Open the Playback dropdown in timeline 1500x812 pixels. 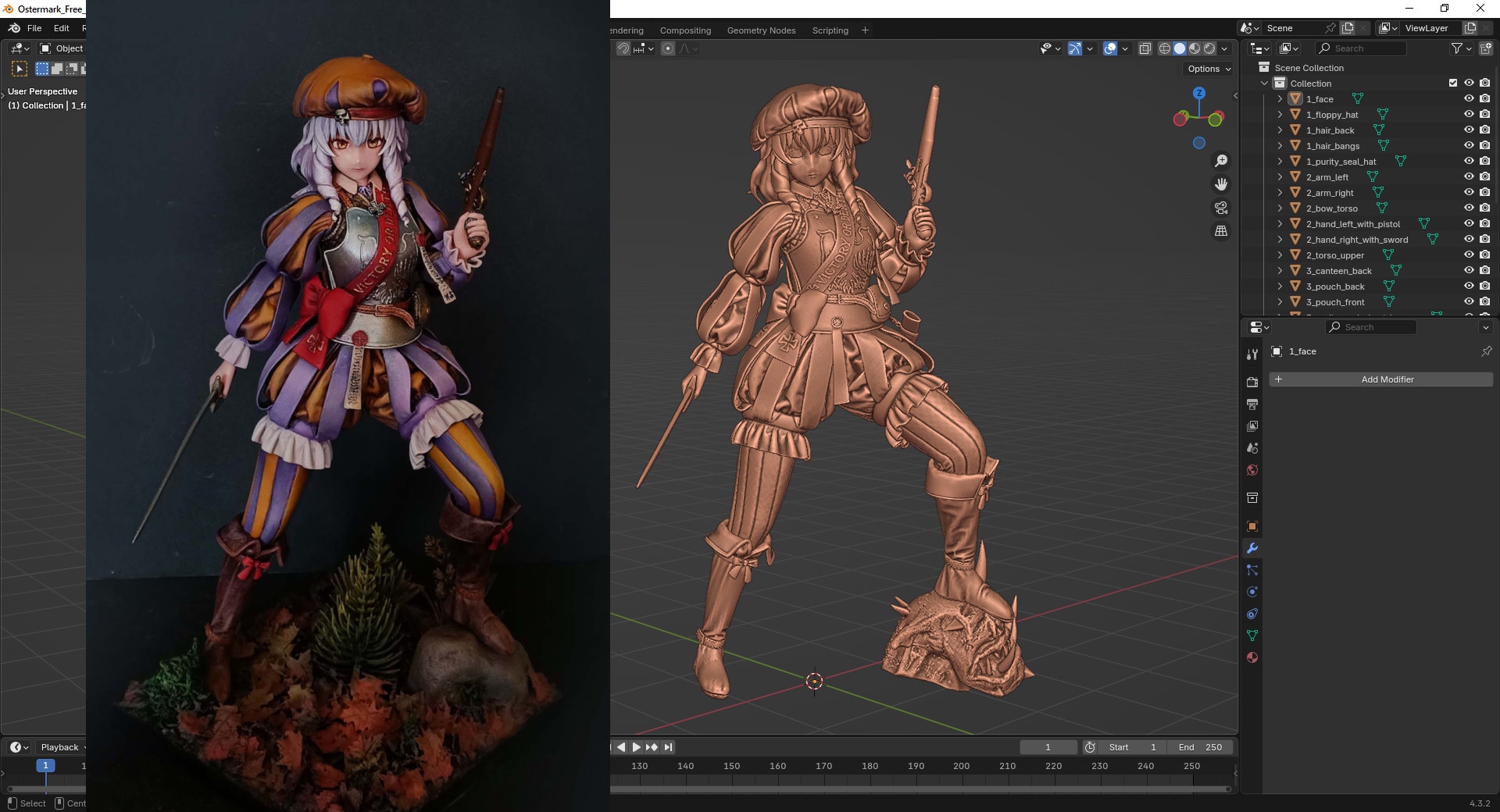(x=61, y=747)
